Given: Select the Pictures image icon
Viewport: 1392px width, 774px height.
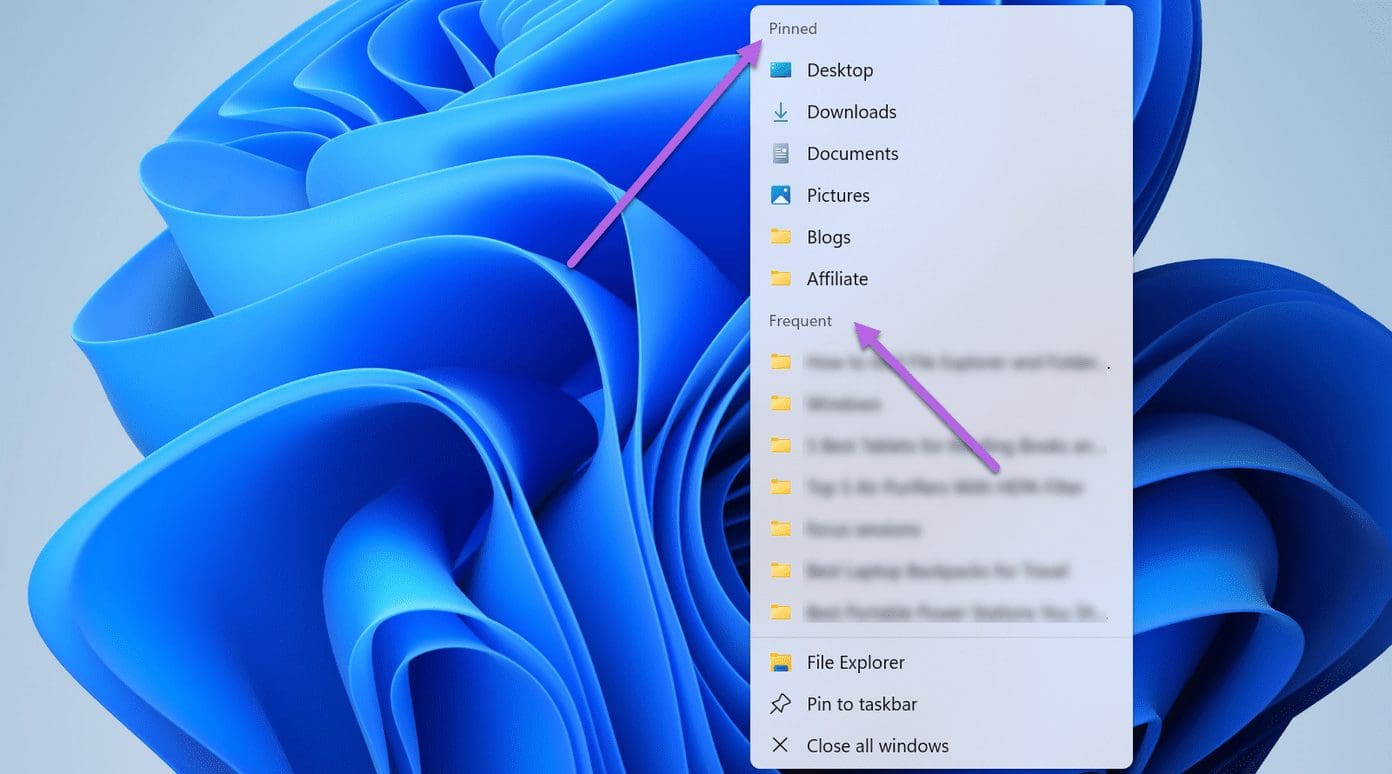Looking at the screenshot, I should pos(781,195).
